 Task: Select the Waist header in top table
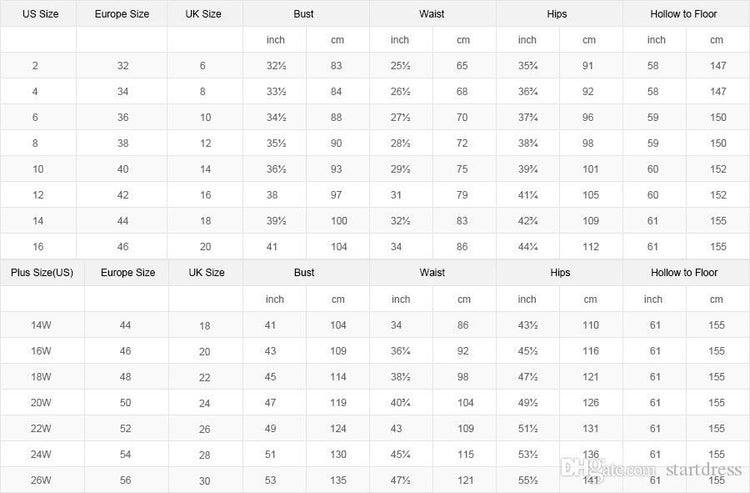[432, 14]
